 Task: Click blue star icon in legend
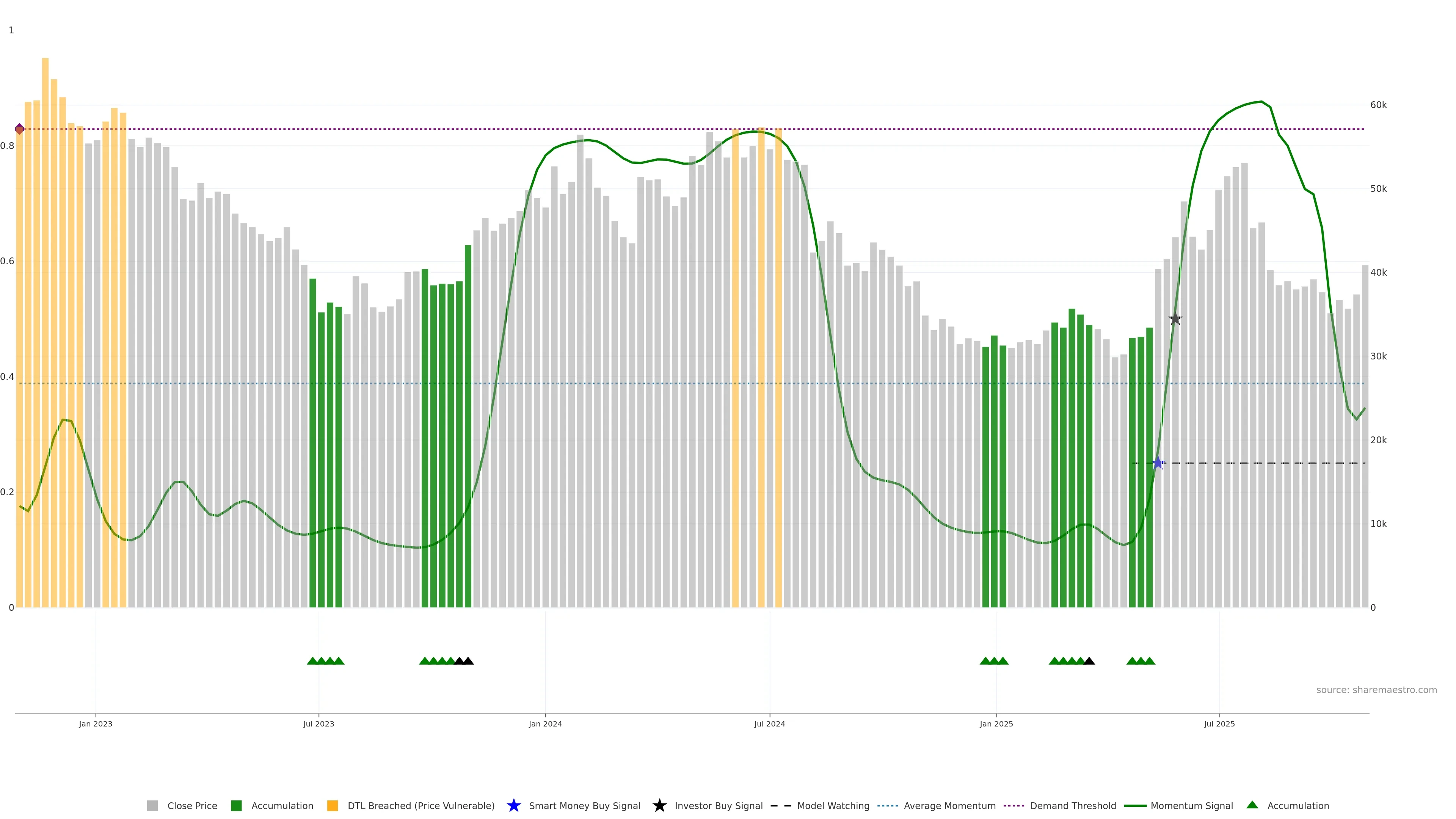coord(513,805)
